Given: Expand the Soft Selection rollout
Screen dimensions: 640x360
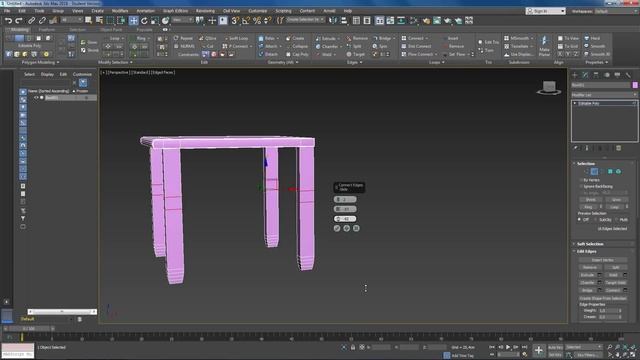Looking at the screenshot, I should (590, 244).
